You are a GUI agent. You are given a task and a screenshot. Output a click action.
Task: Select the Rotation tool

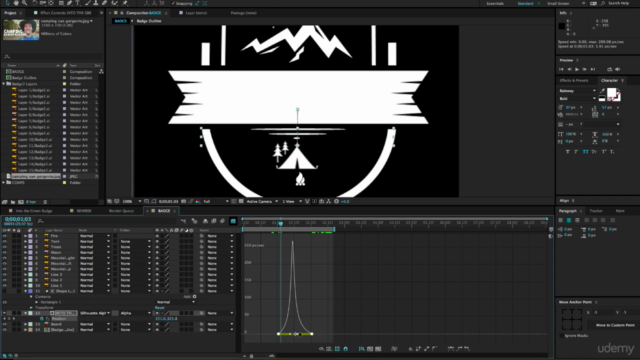pyautogui.click(x=35, y=3)
